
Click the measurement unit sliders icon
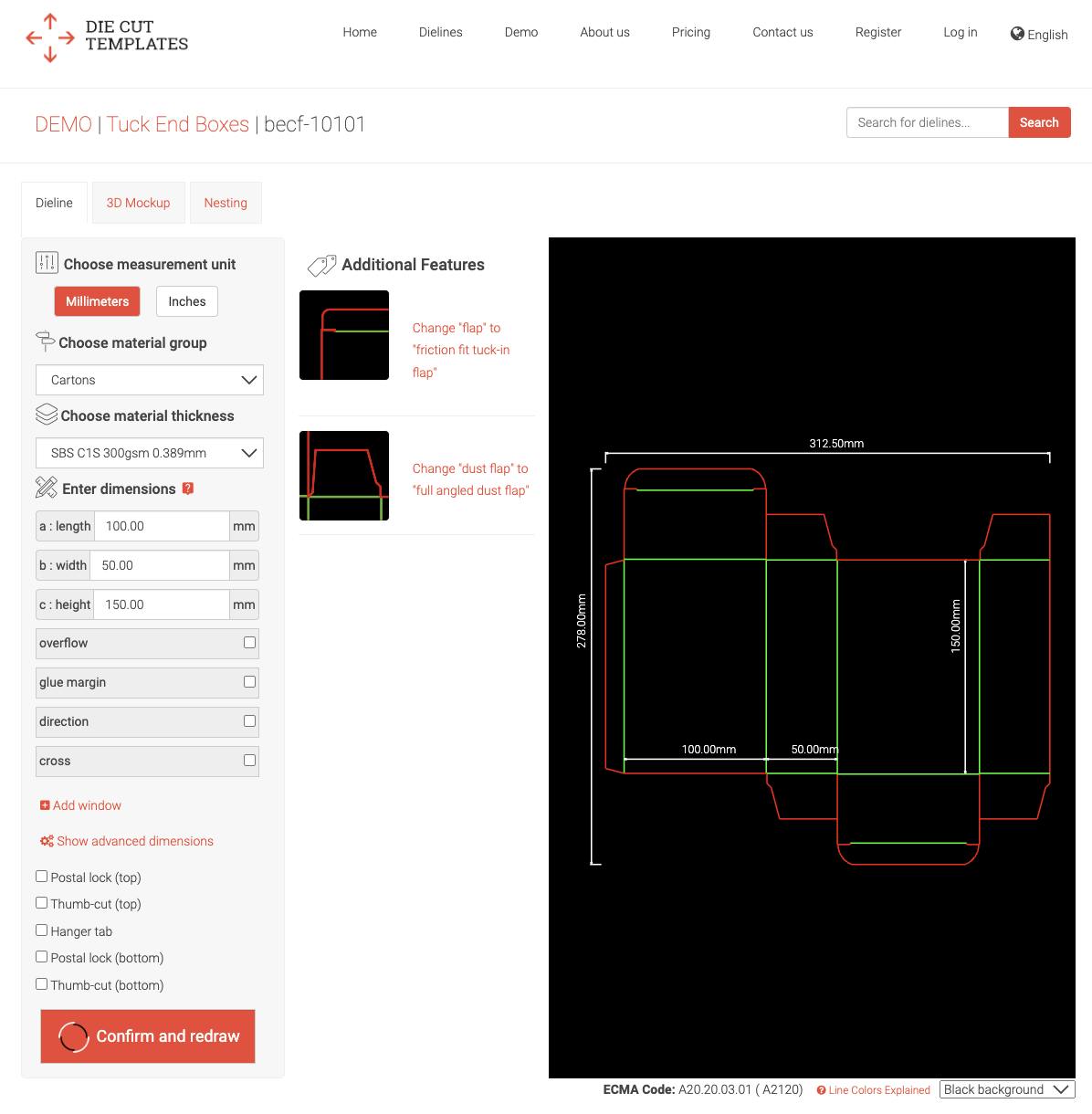click(47, 263)
